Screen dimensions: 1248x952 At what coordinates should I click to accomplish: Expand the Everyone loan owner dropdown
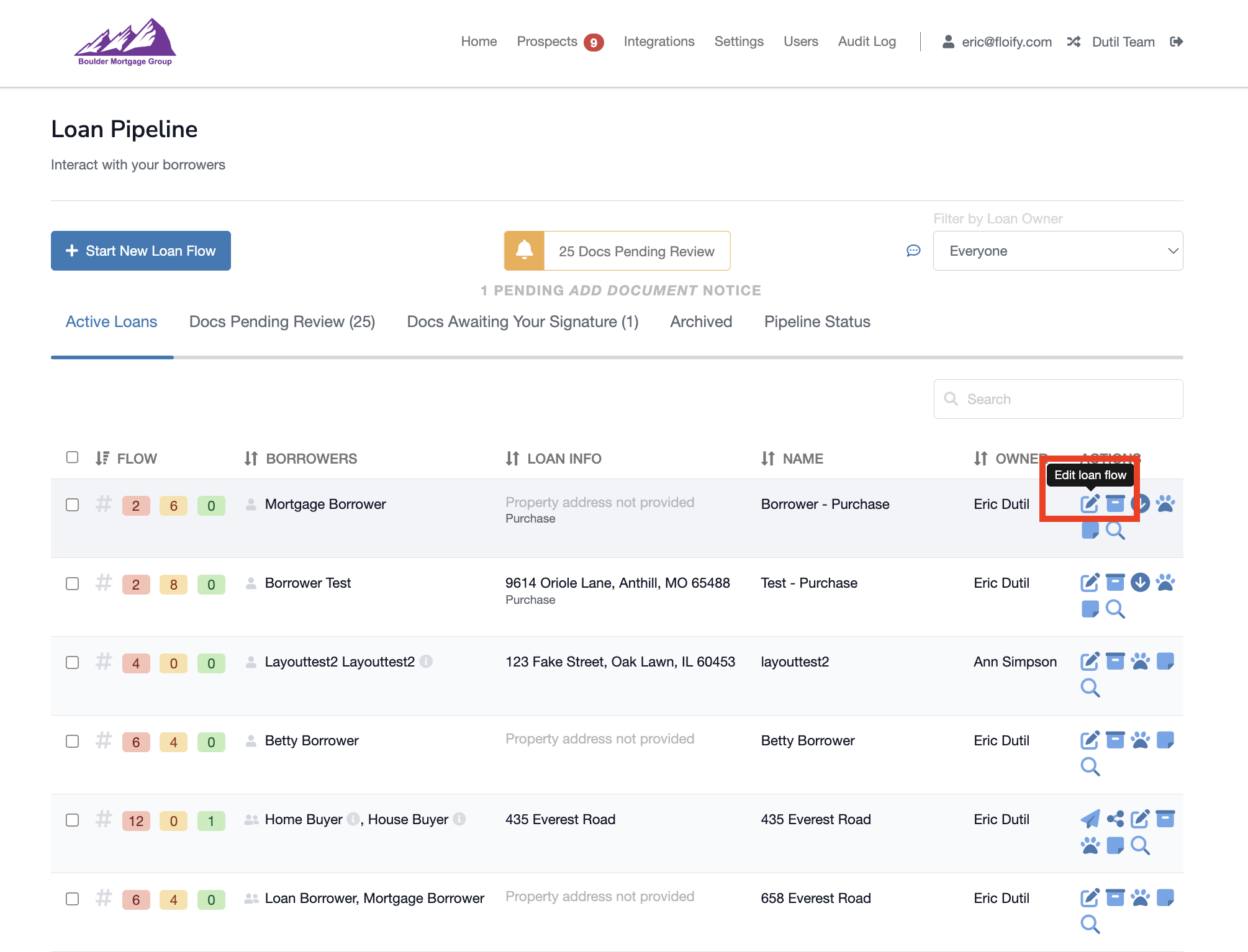click(x=1057, y=251)
